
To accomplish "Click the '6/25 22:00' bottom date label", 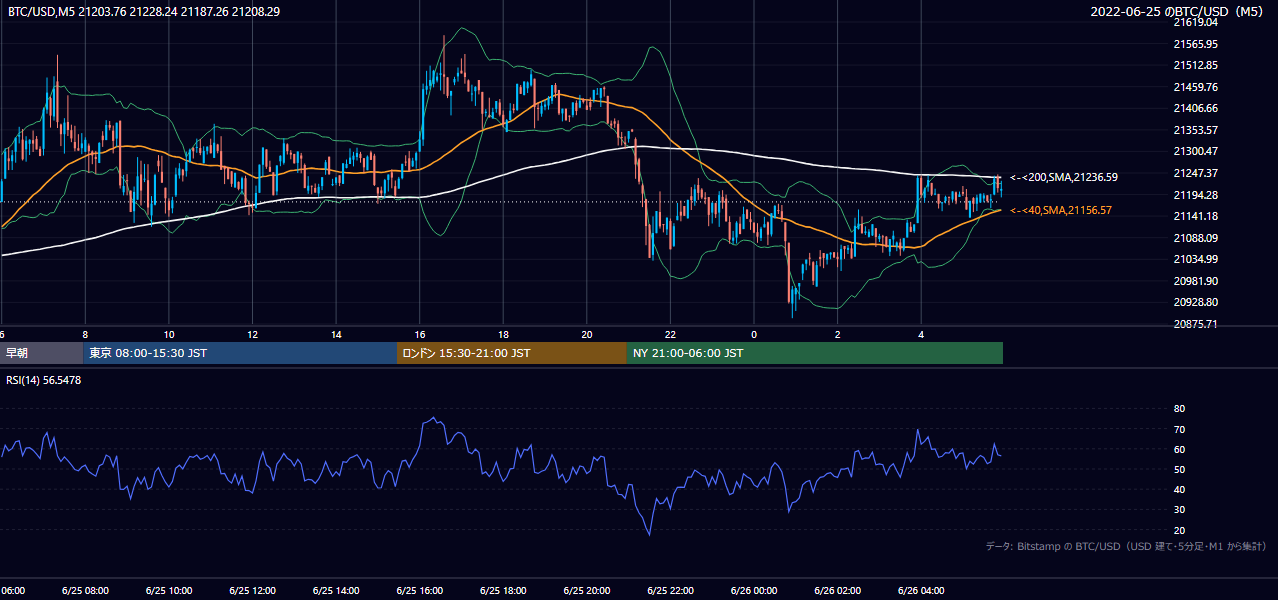I will (x=670, y=590).
